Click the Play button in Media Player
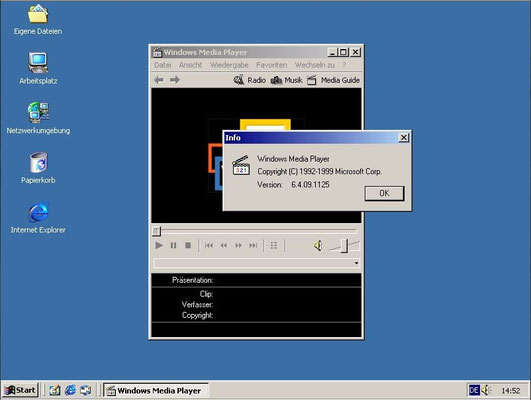 159,245
